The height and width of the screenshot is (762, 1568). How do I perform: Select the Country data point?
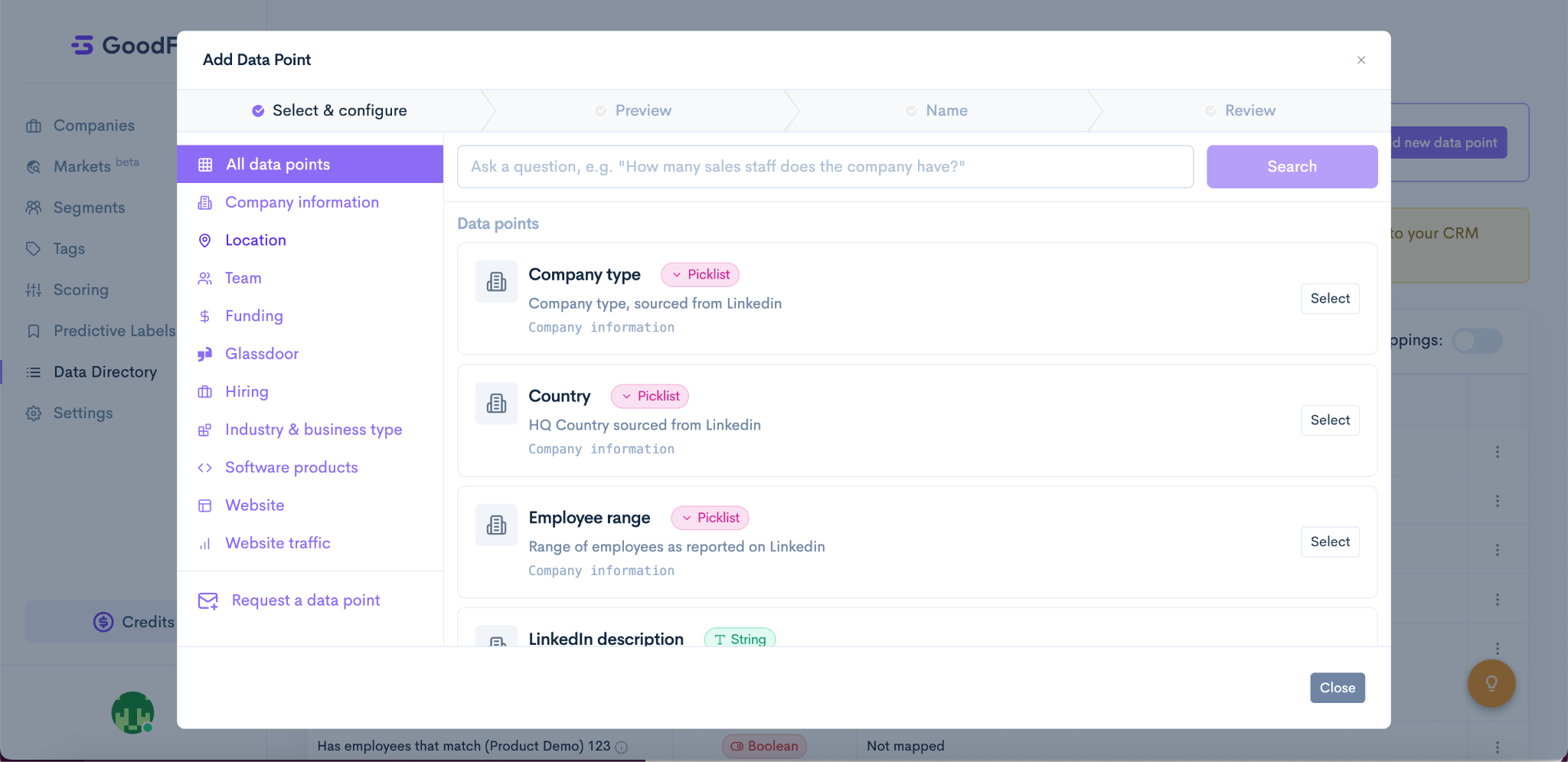tap(1329, 420)
